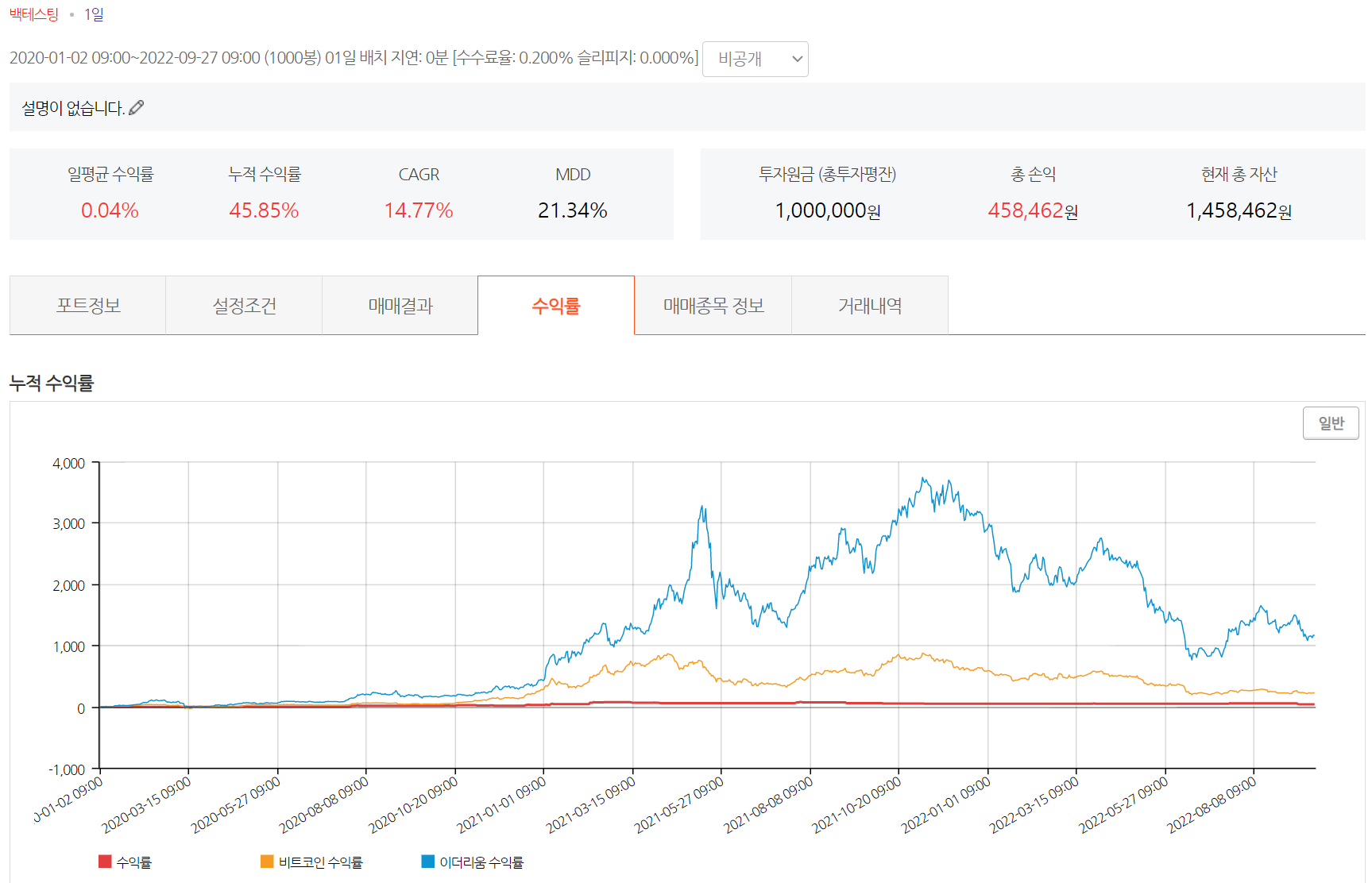
Task: Click the 0.04% daily average return value
Action: coord(110,210)
